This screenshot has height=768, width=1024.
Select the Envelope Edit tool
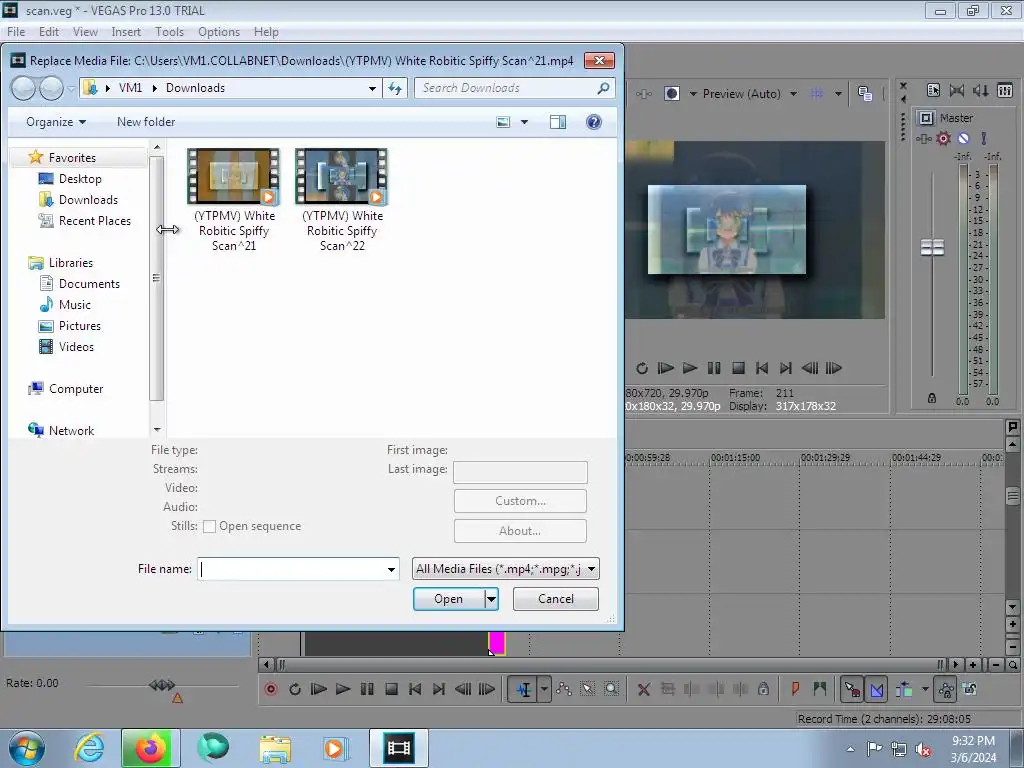[x=564, y=689]
